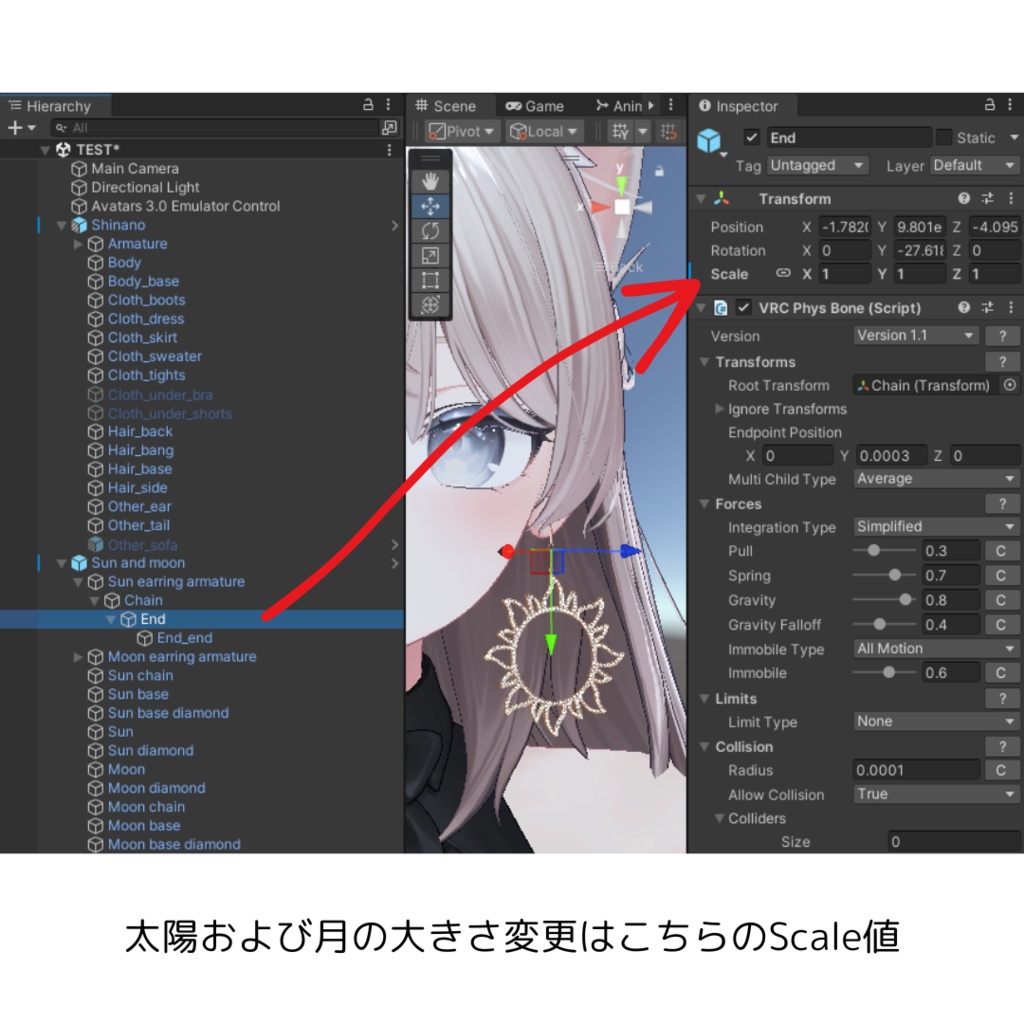Select Sun base diamond in Hierarchy
1024x1024 pixels.
[x=168, y=712]
